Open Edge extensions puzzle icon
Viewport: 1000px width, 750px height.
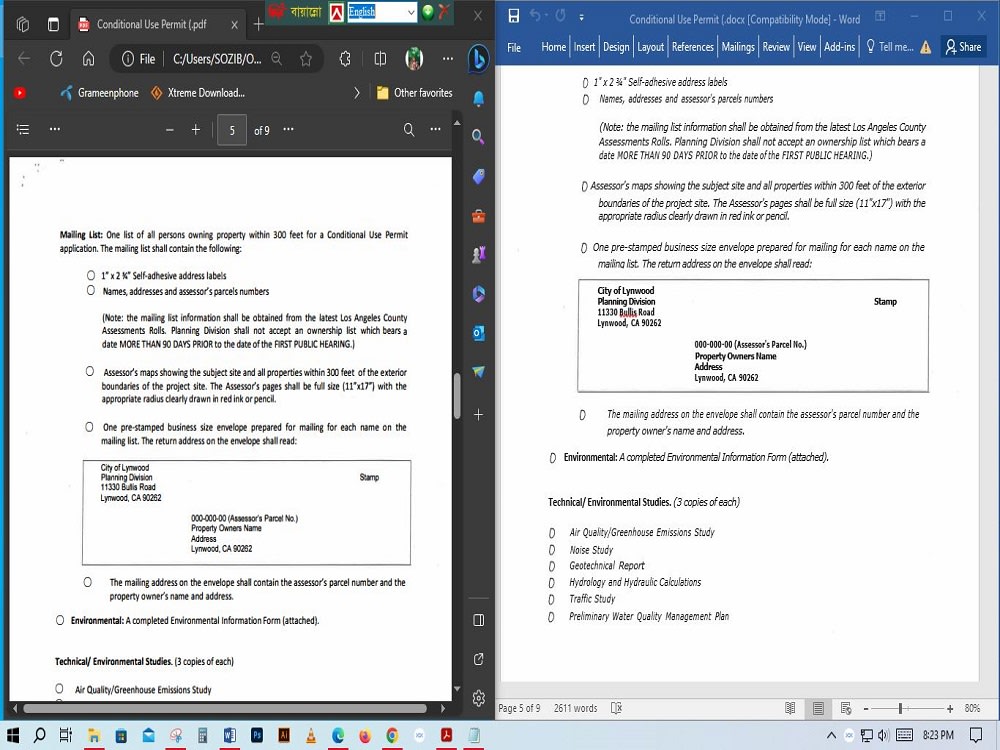point(345,59)
